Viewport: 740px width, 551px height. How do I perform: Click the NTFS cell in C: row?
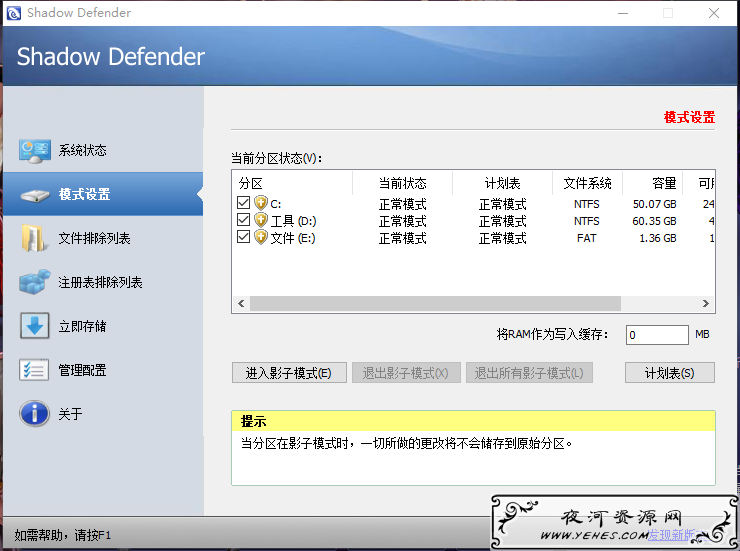point(587,204)
